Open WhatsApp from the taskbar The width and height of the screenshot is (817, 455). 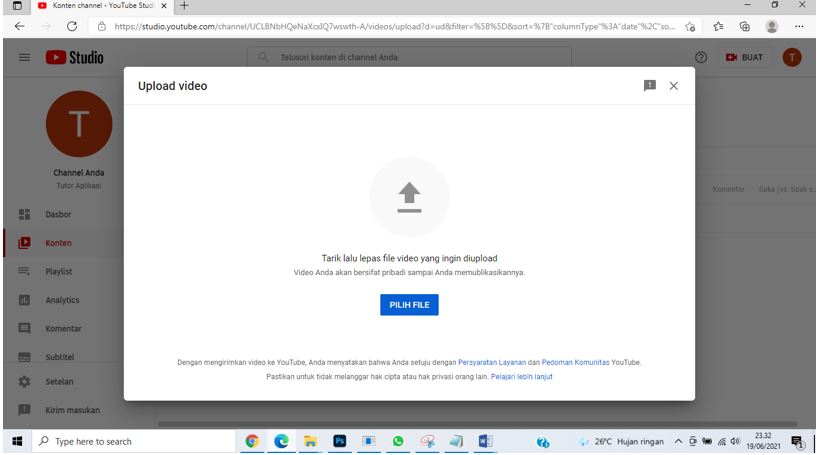point(398,441)
